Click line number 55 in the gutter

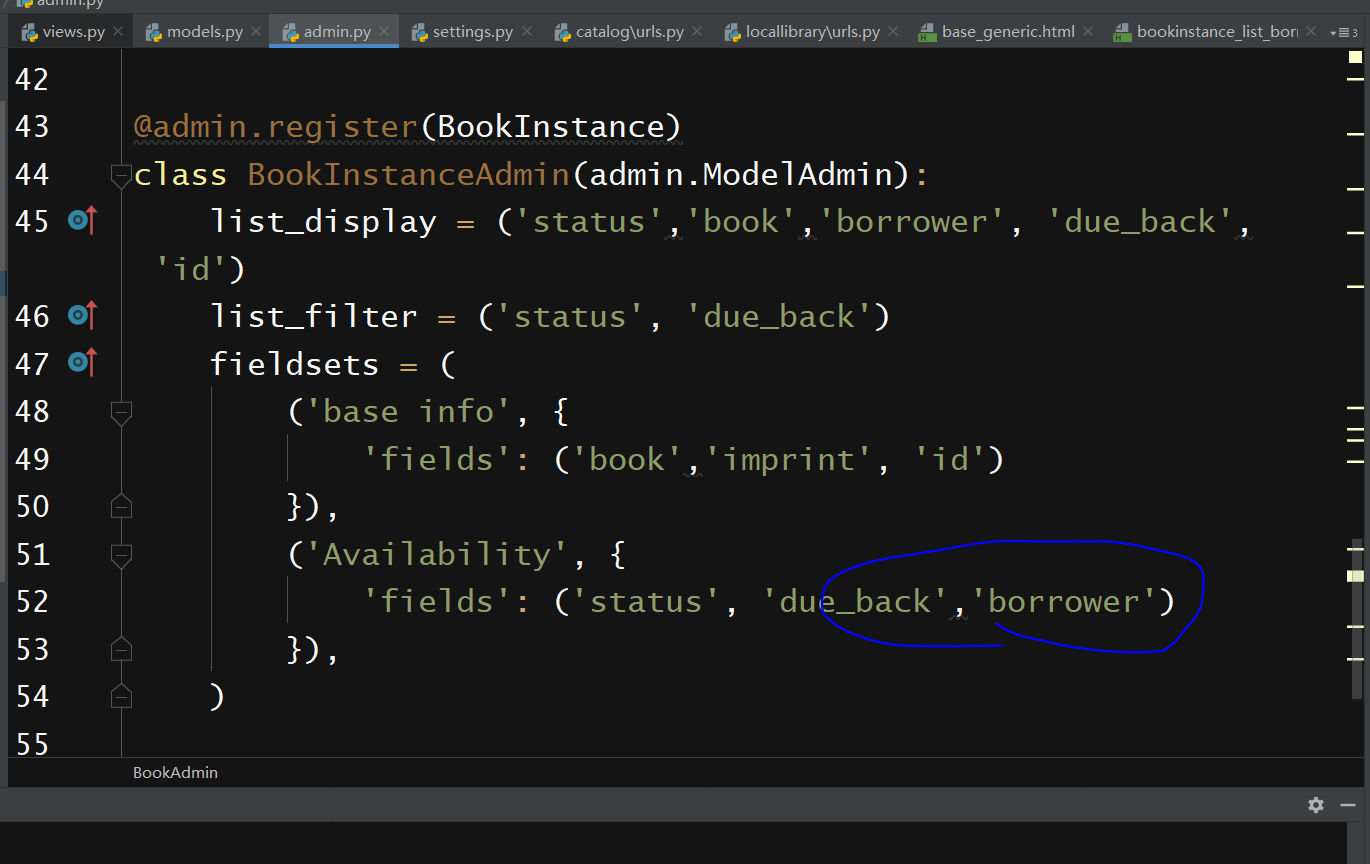pos(32,742)
